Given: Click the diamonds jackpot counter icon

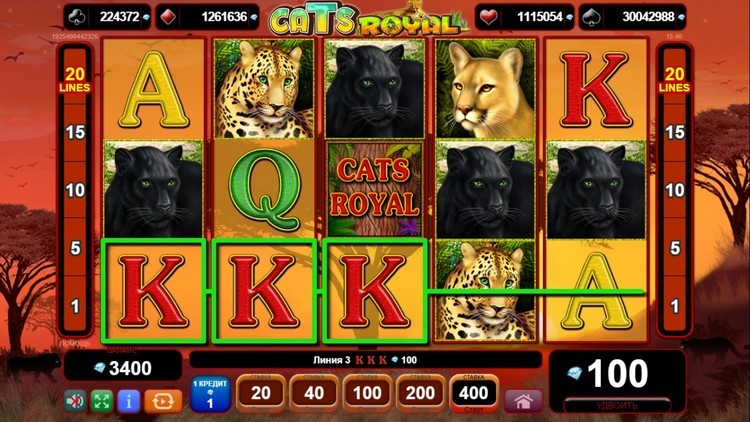Looking at the screenshot, I should (168, 17).
